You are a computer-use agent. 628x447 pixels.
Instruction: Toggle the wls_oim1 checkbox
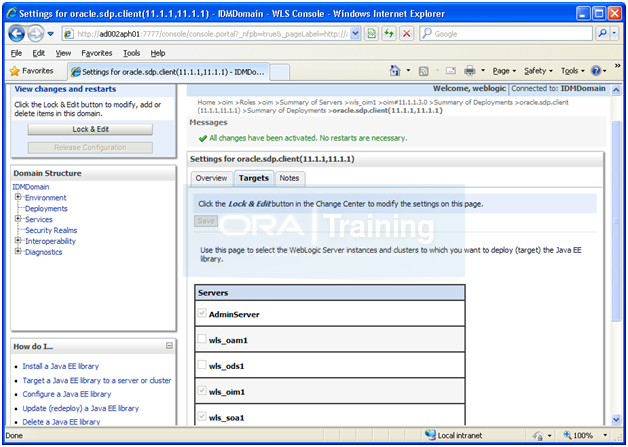click(202, 391)
